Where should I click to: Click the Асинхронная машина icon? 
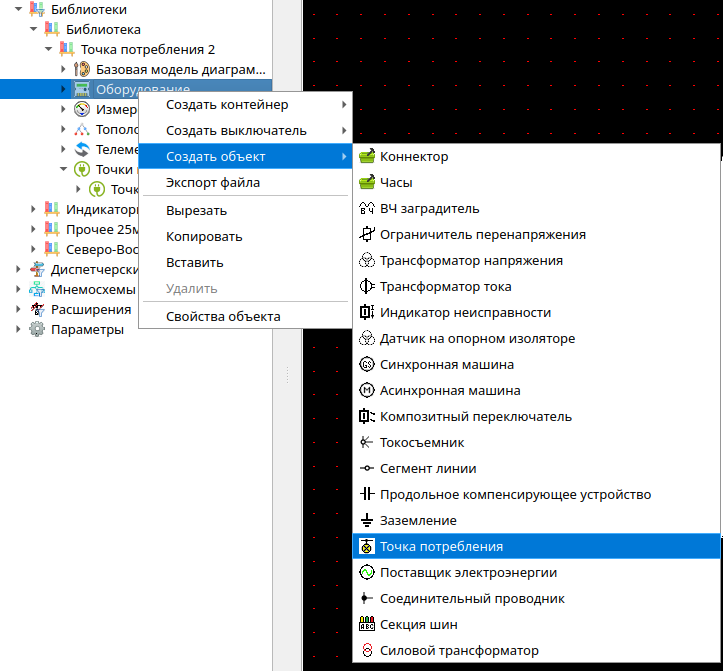tap(367, 390)
